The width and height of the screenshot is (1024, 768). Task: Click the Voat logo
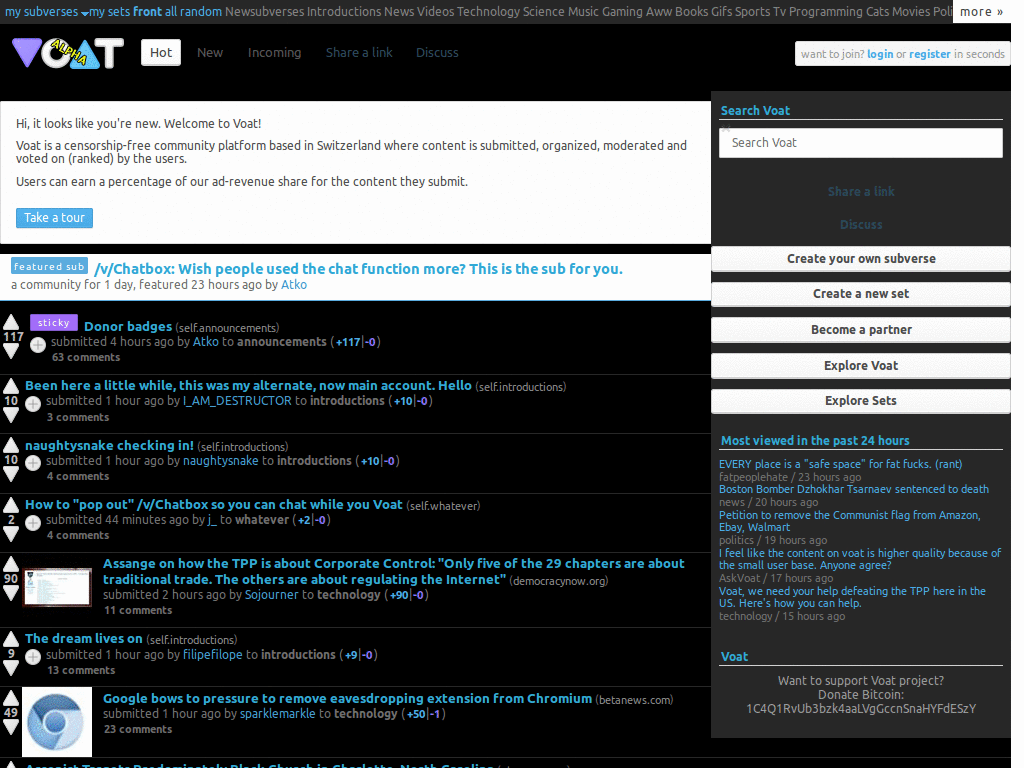point(66,53)
